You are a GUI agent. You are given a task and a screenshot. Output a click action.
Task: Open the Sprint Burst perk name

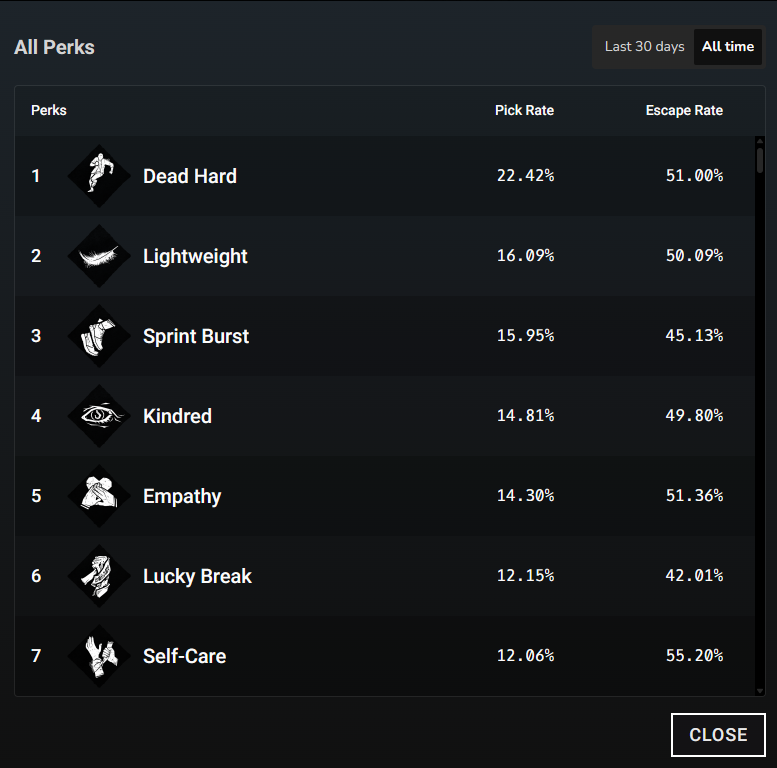click(196, 336)
